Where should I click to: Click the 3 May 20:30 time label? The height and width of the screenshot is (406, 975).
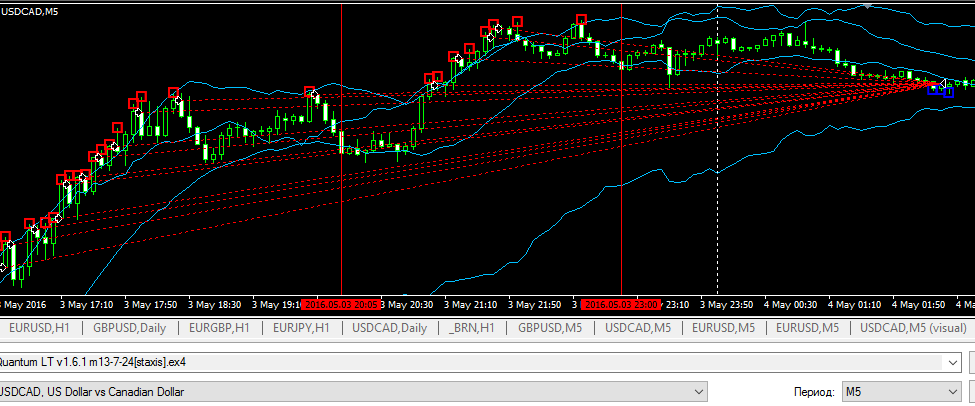(407, 305)
